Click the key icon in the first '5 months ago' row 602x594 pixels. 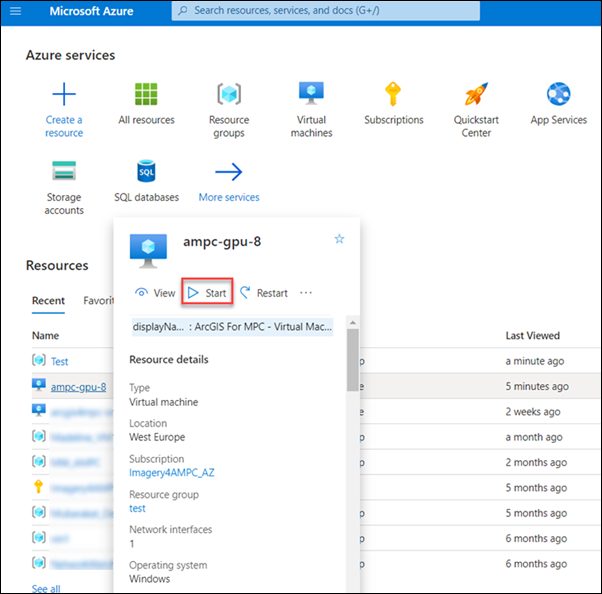(x=38, y=486)
